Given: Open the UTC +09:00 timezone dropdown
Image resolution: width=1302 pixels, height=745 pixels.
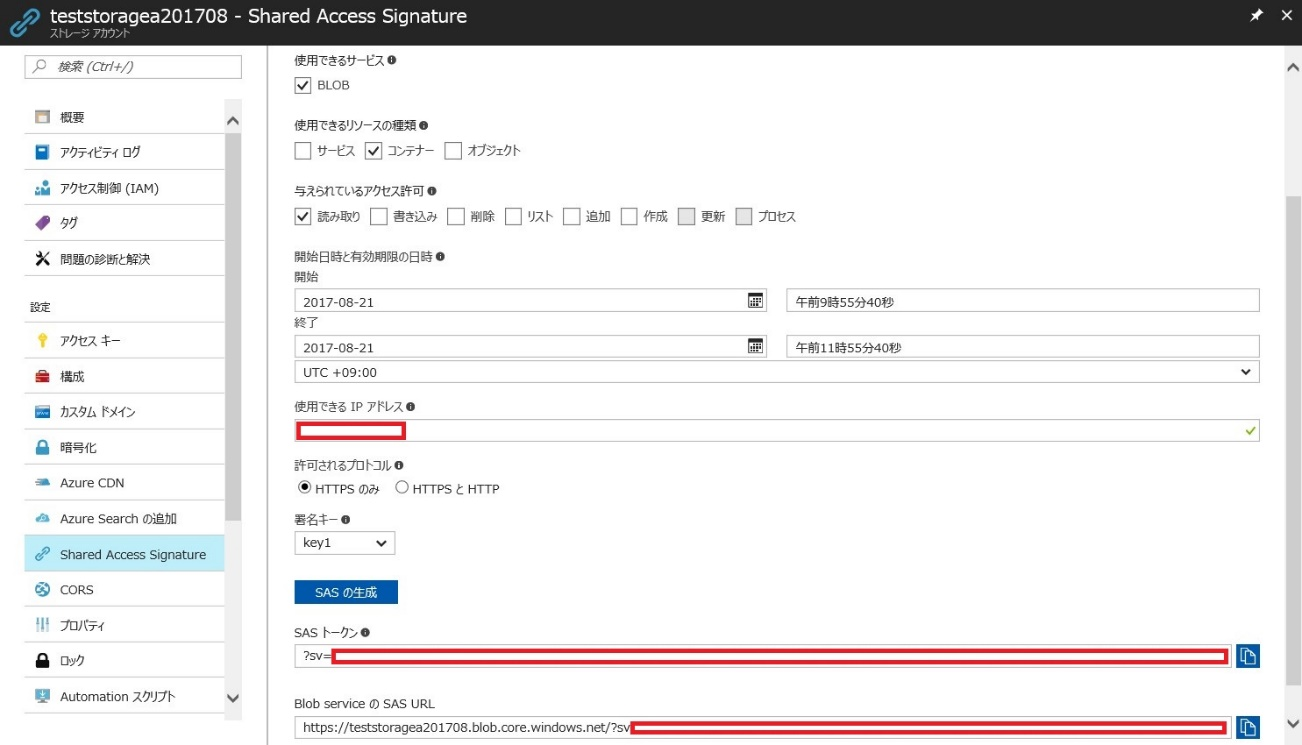Looking at the screenshot, I should click(x=777, y=372).
